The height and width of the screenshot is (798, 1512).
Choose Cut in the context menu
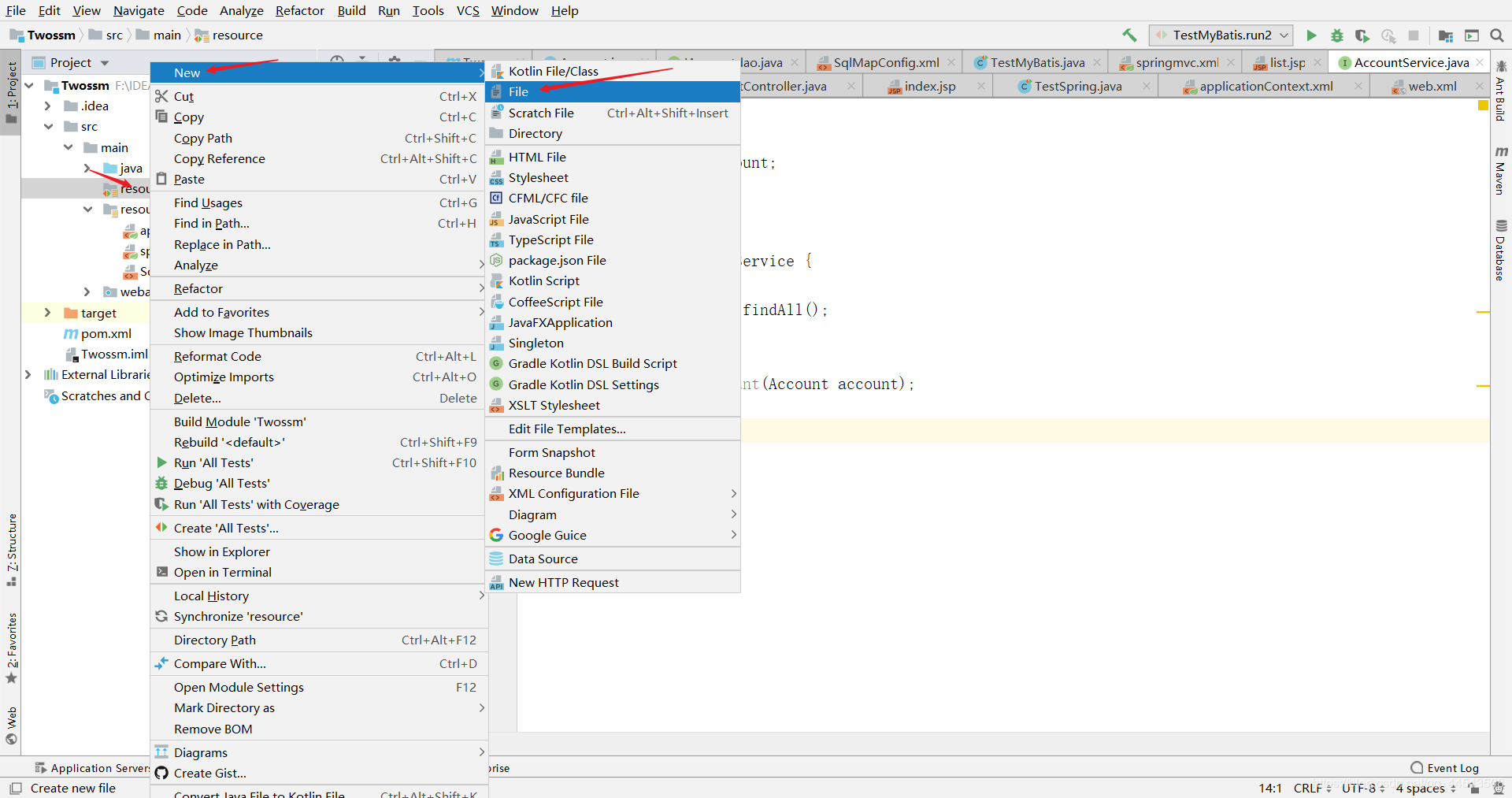coord(318,96)
